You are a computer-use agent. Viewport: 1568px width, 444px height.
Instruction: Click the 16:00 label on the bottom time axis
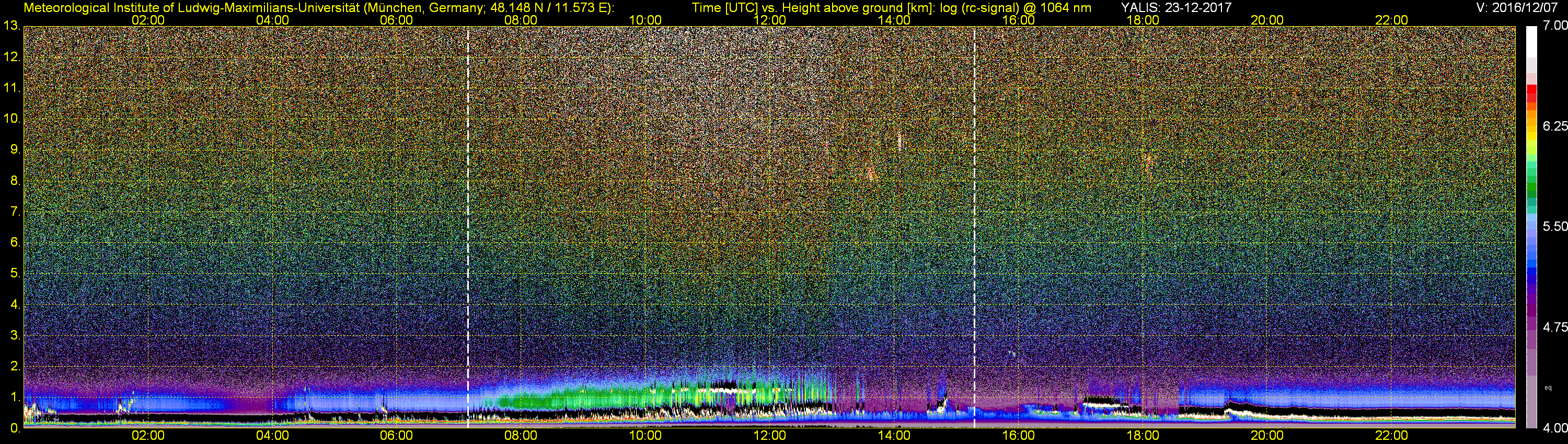tap(1018, 436)
